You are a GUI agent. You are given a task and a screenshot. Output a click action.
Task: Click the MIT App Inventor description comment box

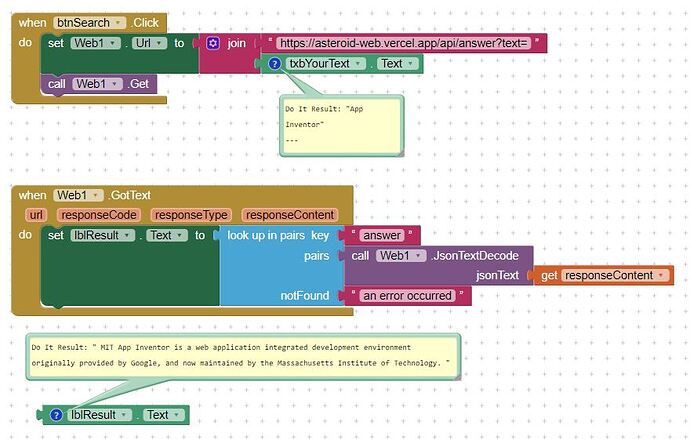243,357
